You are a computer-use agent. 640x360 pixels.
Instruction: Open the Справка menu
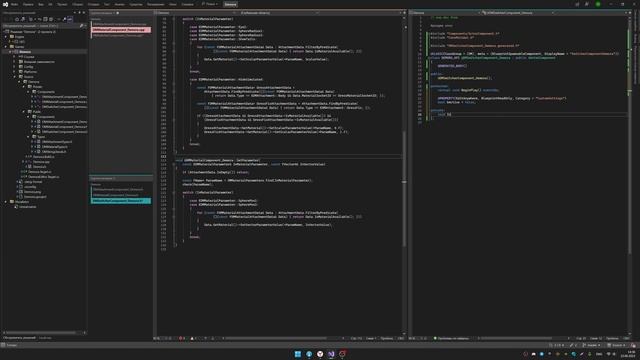pos(187,4)
